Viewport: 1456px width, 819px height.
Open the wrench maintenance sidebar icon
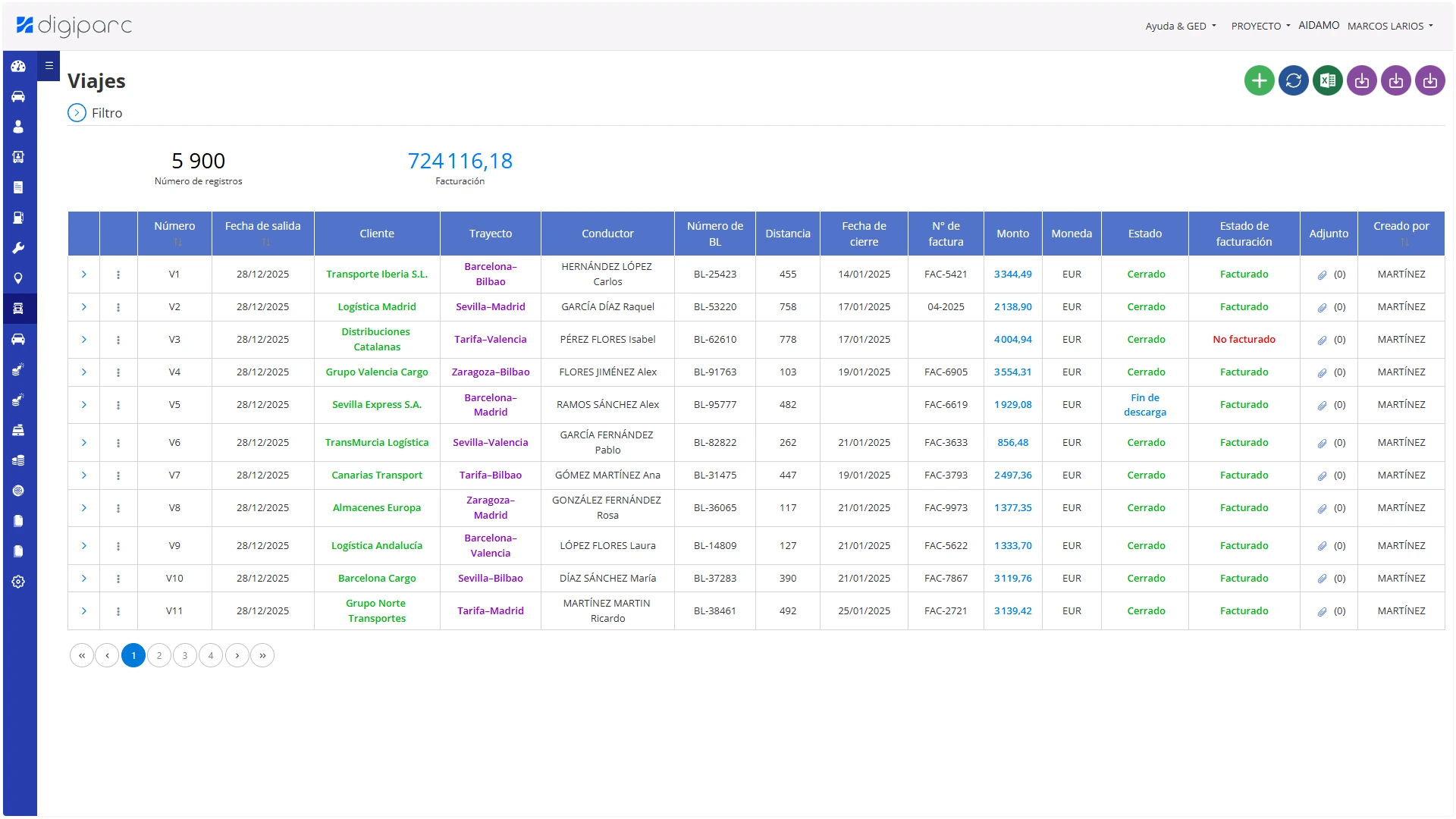click(x=18, y=248)
